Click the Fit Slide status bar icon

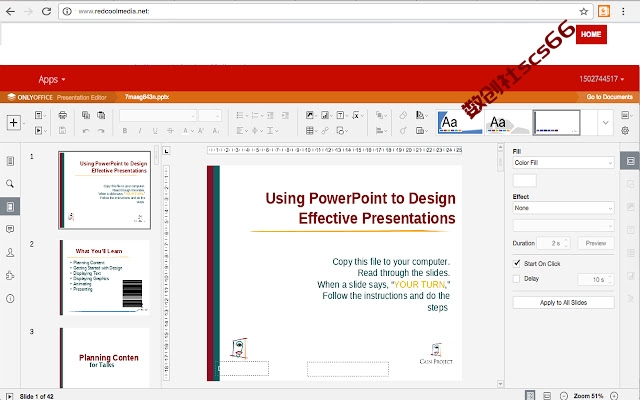tap(530, 395)
